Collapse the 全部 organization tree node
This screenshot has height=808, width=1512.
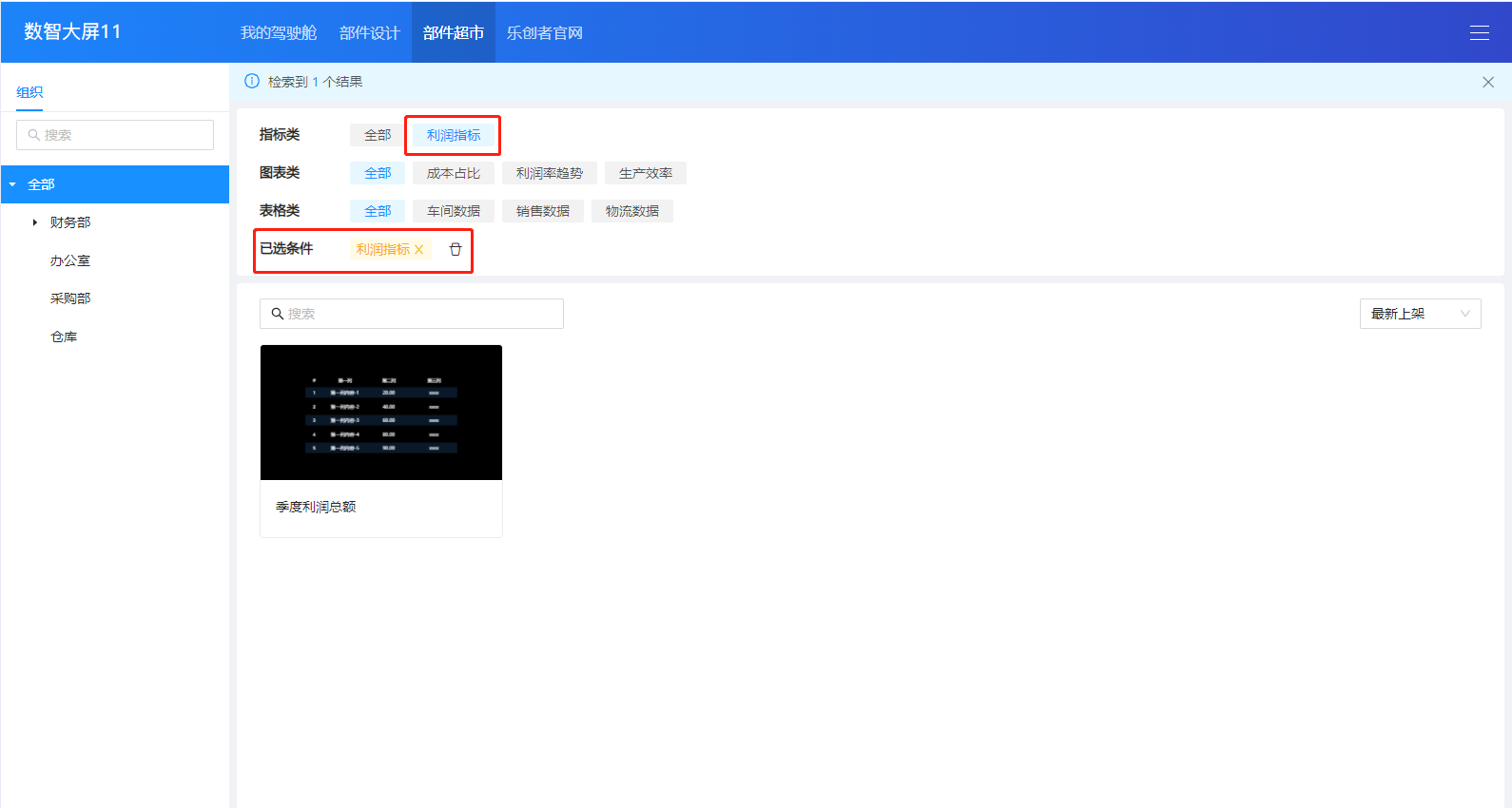coord(13,184)
